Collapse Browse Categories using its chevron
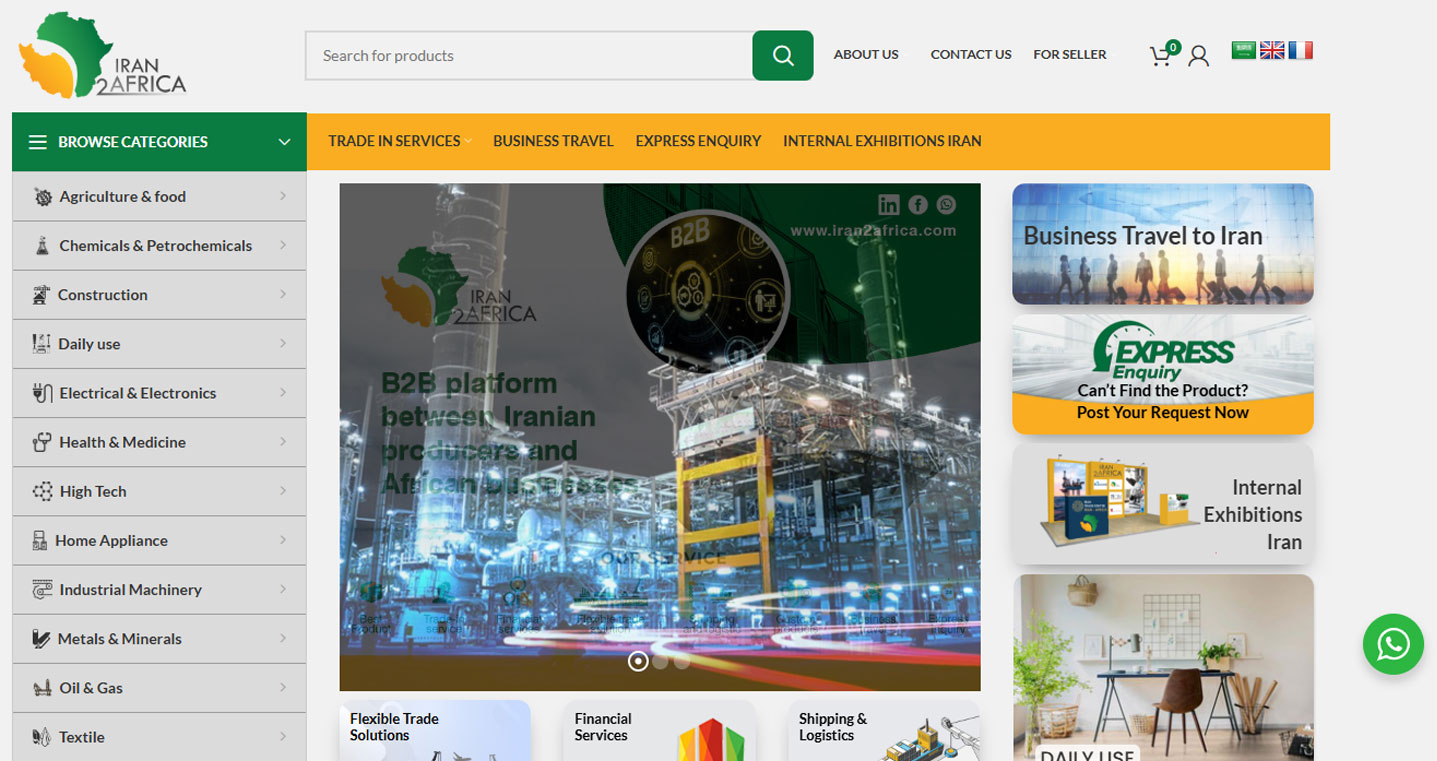This screenshot has height=761, width=1437. pos(284,142)
